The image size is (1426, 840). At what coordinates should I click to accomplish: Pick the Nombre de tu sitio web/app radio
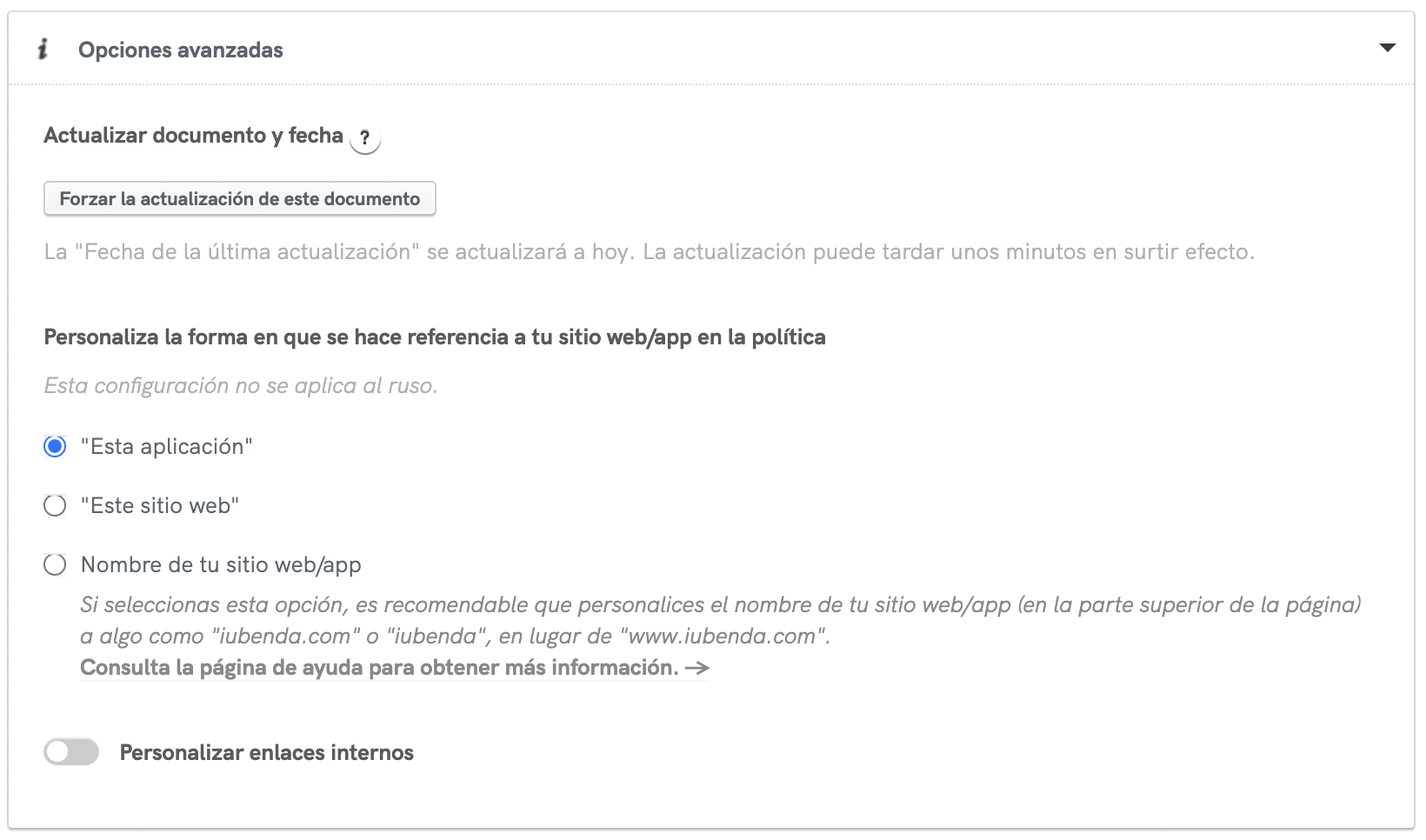coord(55,565)
